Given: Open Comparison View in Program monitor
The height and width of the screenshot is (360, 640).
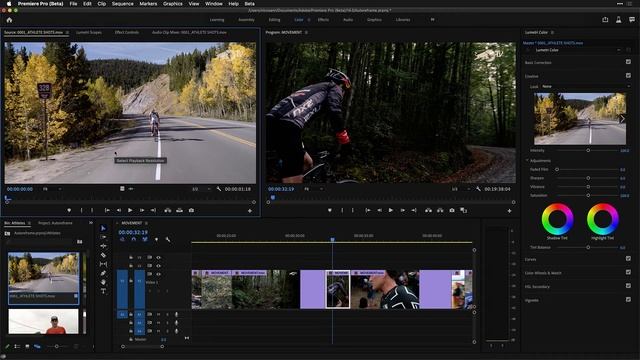Looking at the screenshot, I should click(x=464, y=210).
